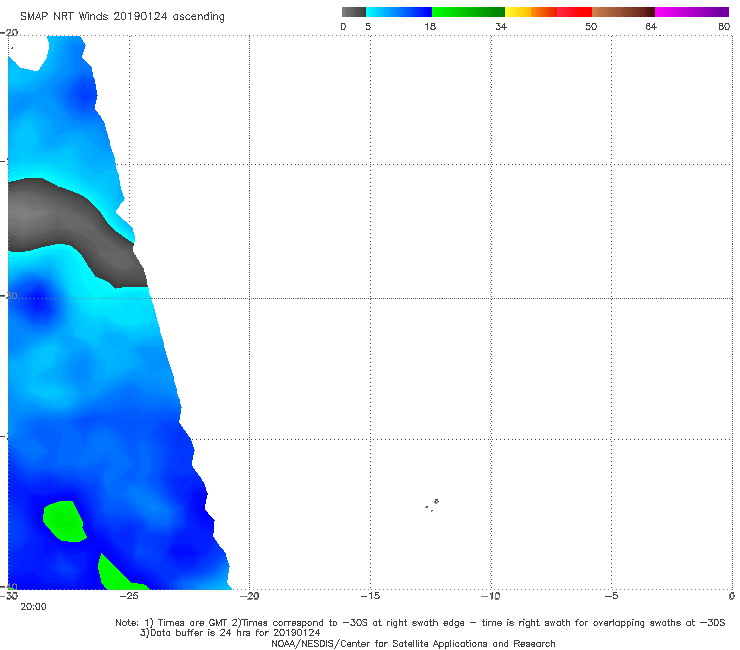Click colorbar label '64'

point(651,26)
